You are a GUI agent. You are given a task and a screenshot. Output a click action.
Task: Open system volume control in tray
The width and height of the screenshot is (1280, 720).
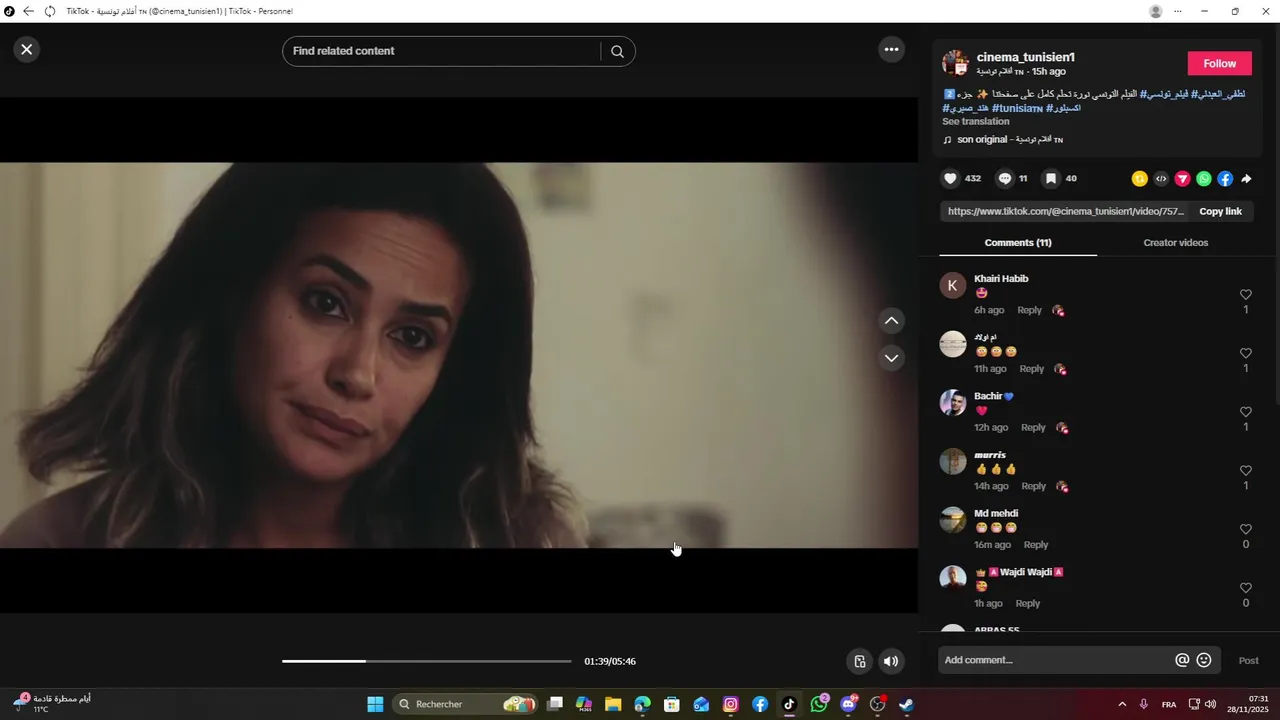click(1211, 704)
